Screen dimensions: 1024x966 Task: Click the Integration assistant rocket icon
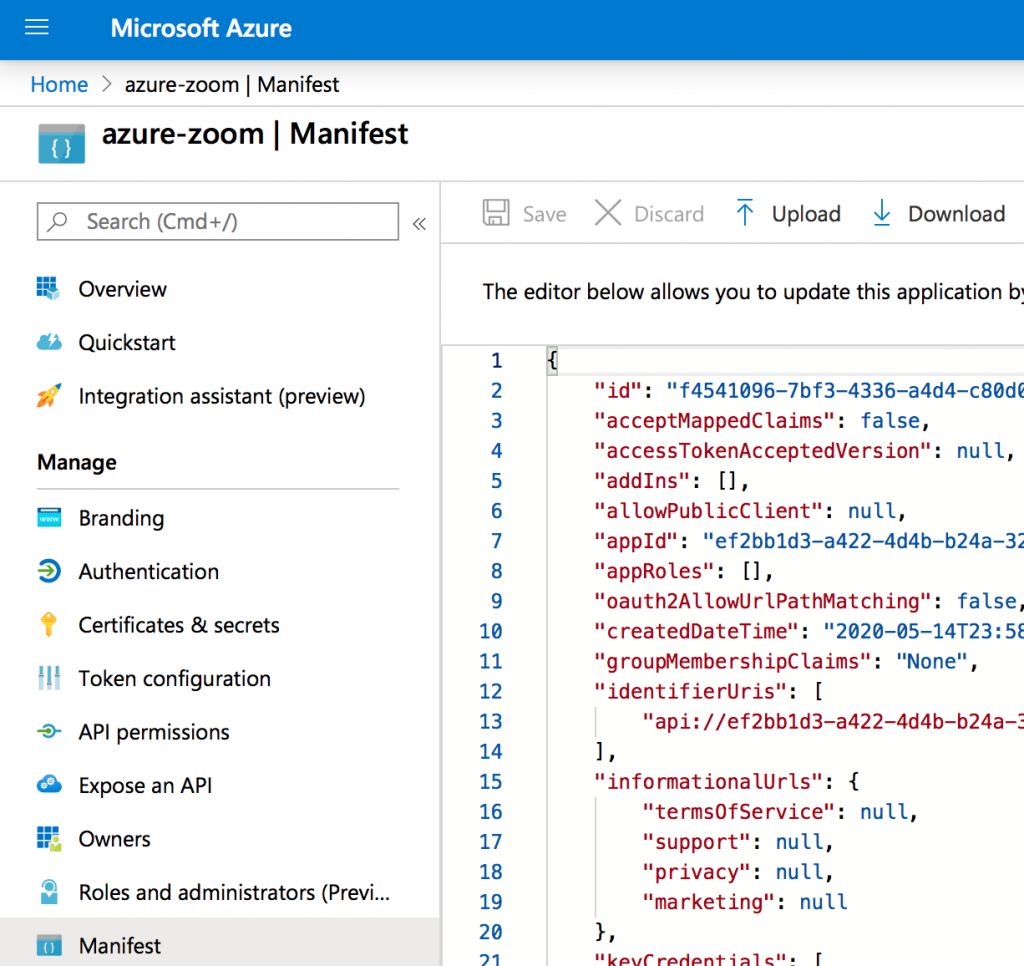(x=49, y=395)
